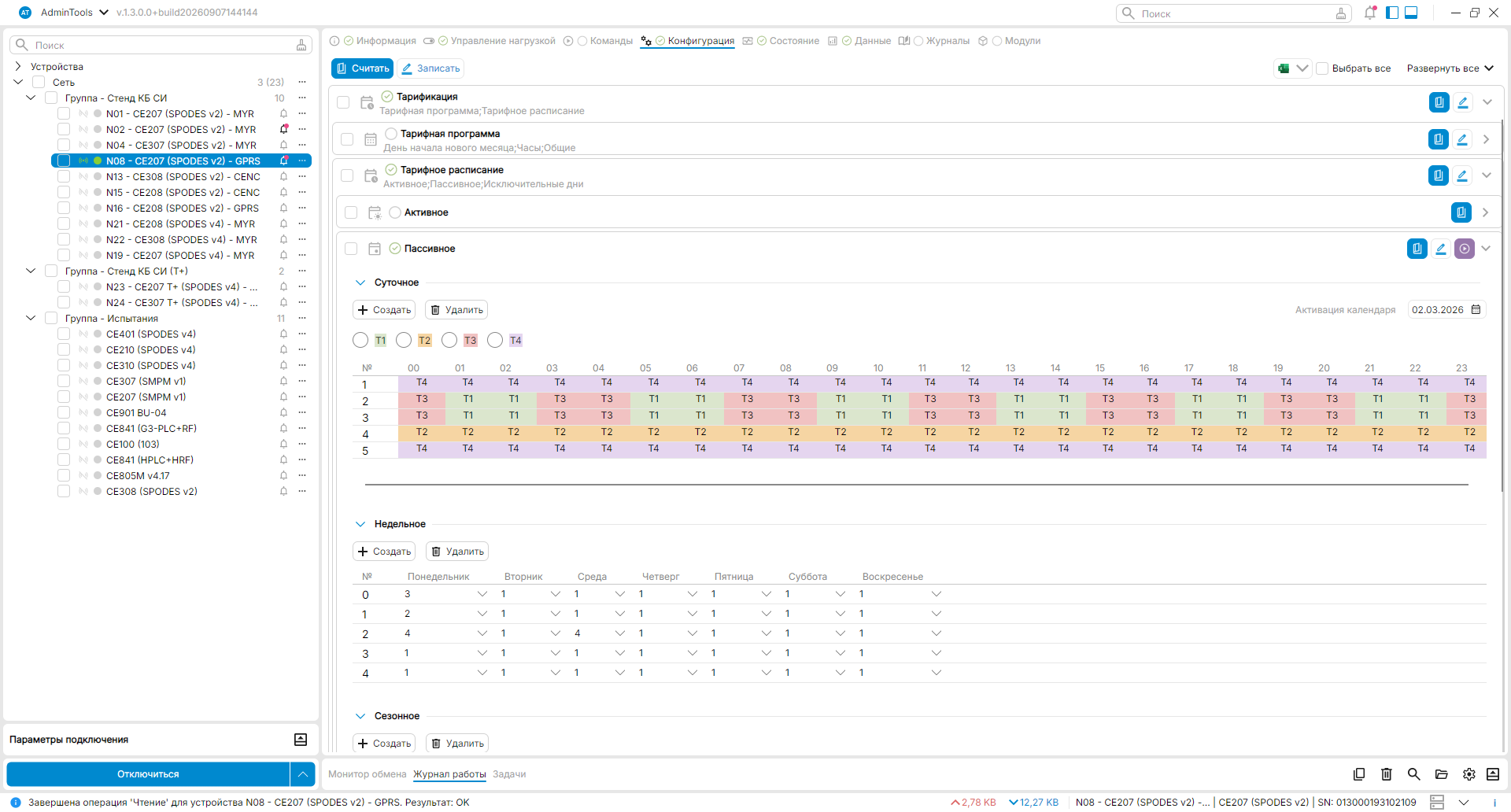
Task: Collapse the Суточное section
Action: point(360,282)
